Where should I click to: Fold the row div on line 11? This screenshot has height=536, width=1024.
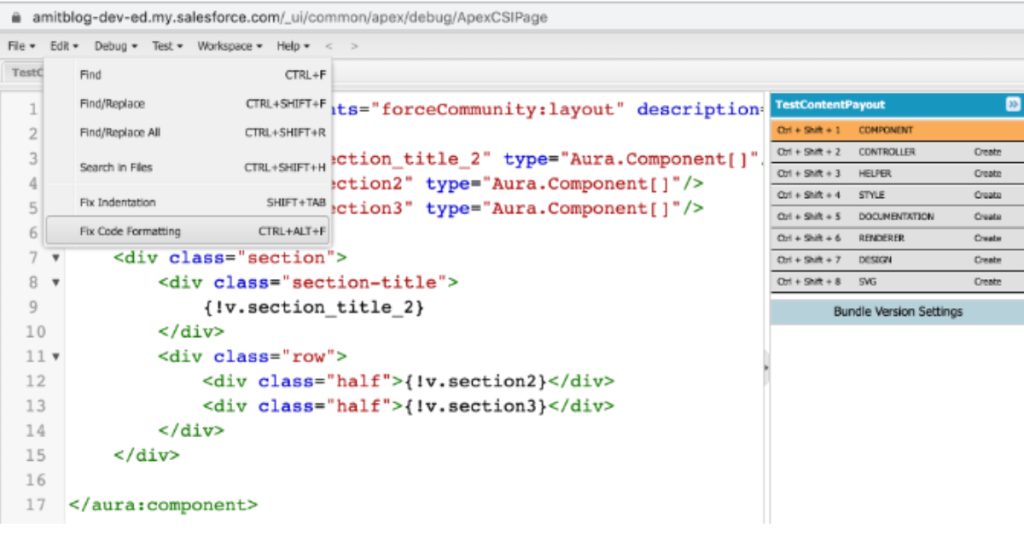click(55, 356)
